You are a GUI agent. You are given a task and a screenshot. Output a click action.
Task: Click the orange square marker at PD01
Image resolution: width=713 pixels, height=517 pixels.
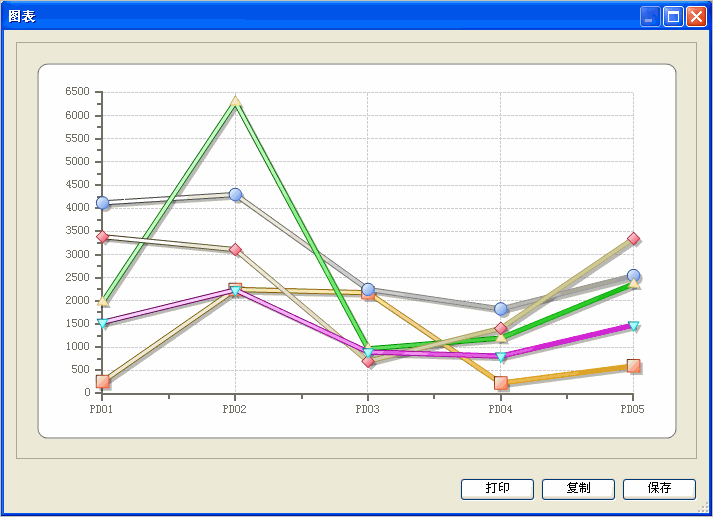(x=103, y=381)
